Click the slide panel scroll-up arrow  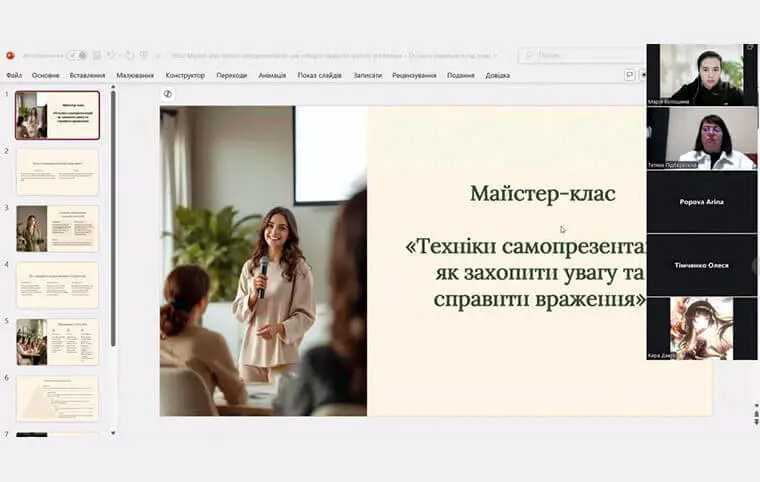(113, 87)
